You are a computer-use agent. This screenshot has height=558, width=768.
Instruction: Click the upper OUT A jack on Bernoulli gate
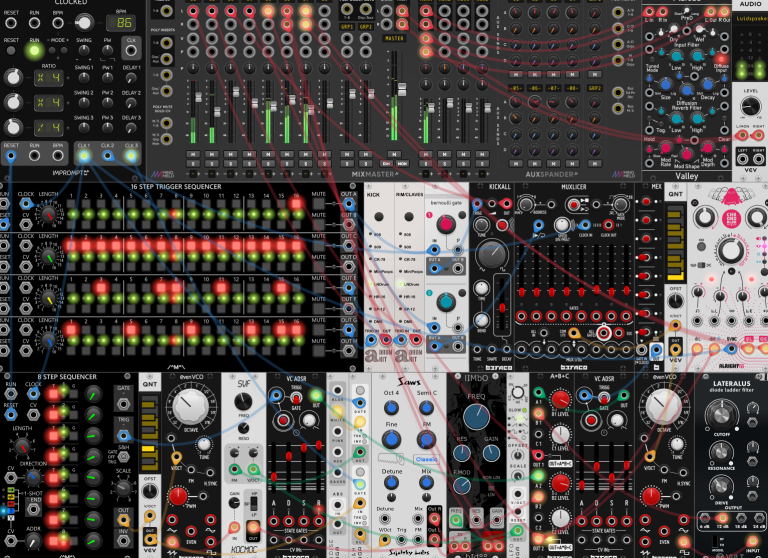coord(434,268)
